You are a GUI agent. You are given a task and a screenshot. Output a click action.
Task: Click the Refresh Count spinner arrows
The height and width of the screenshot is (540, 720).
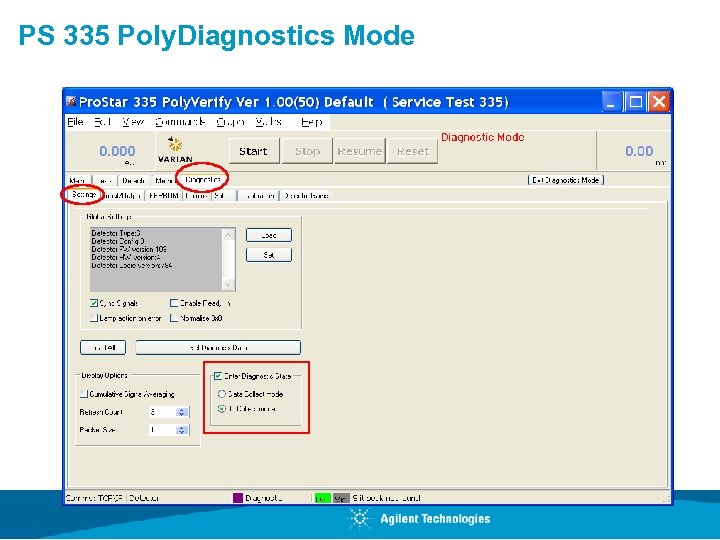point(182,412)
